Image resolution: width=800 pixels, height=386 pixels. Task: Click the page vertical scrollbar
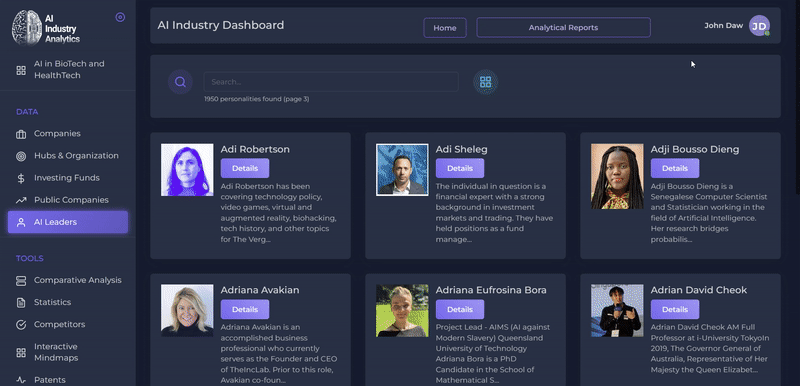[x=797, y=97]
